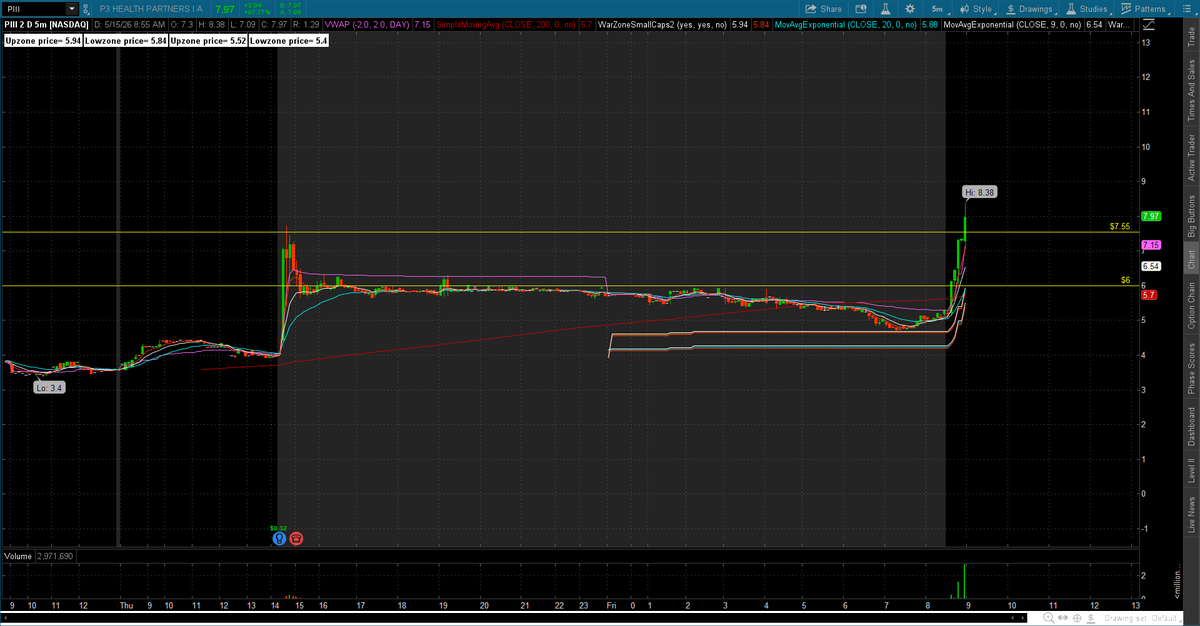Click the MovAvgExponential CLOSE 20 study label
The height and width of the screenshot is (626, 1200).
click(848, 24)
